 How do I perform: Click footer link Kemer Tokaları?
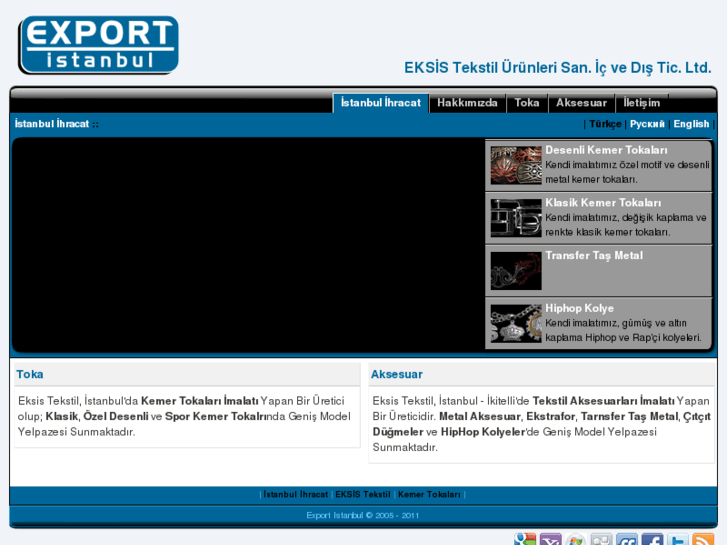pyautogui.click(x=429, y=494)
